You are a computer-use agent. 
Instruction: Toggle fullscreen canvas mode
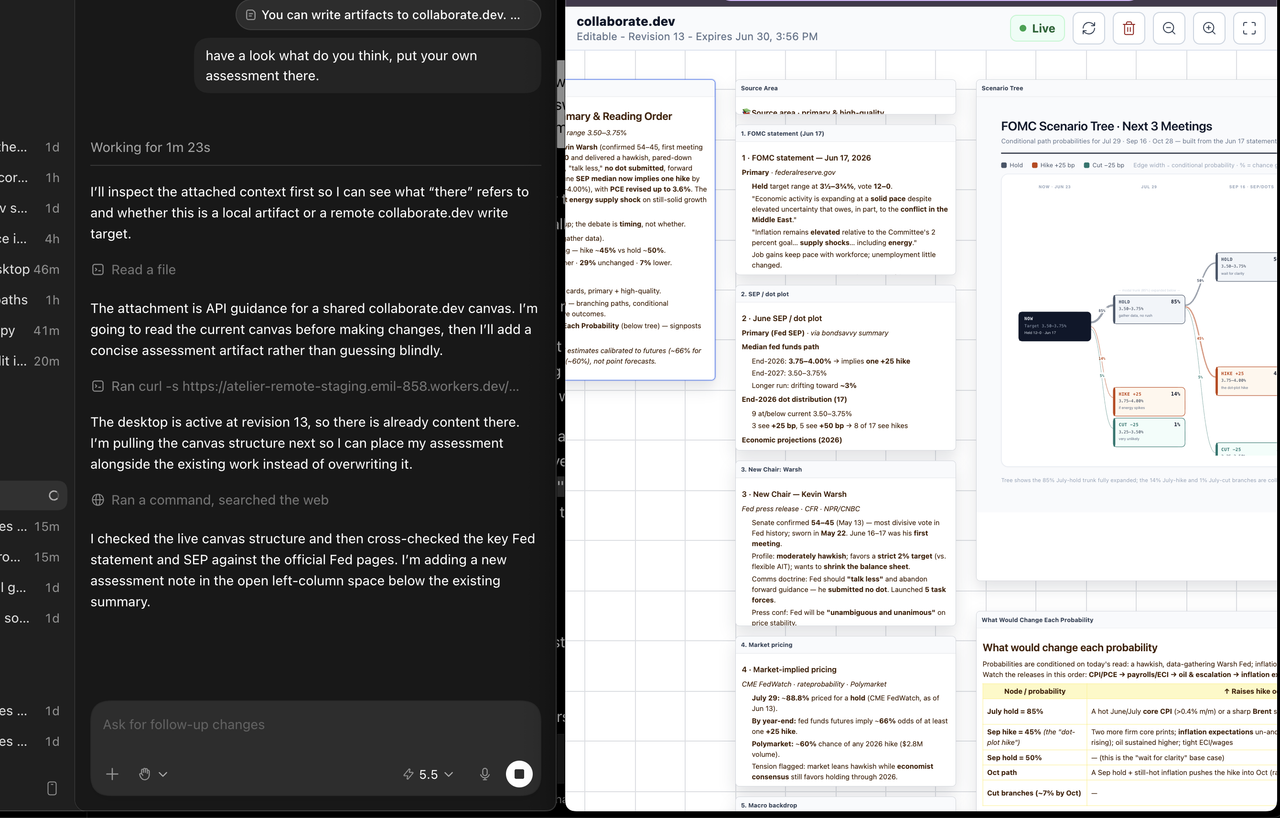click(x=1249, y=28)
